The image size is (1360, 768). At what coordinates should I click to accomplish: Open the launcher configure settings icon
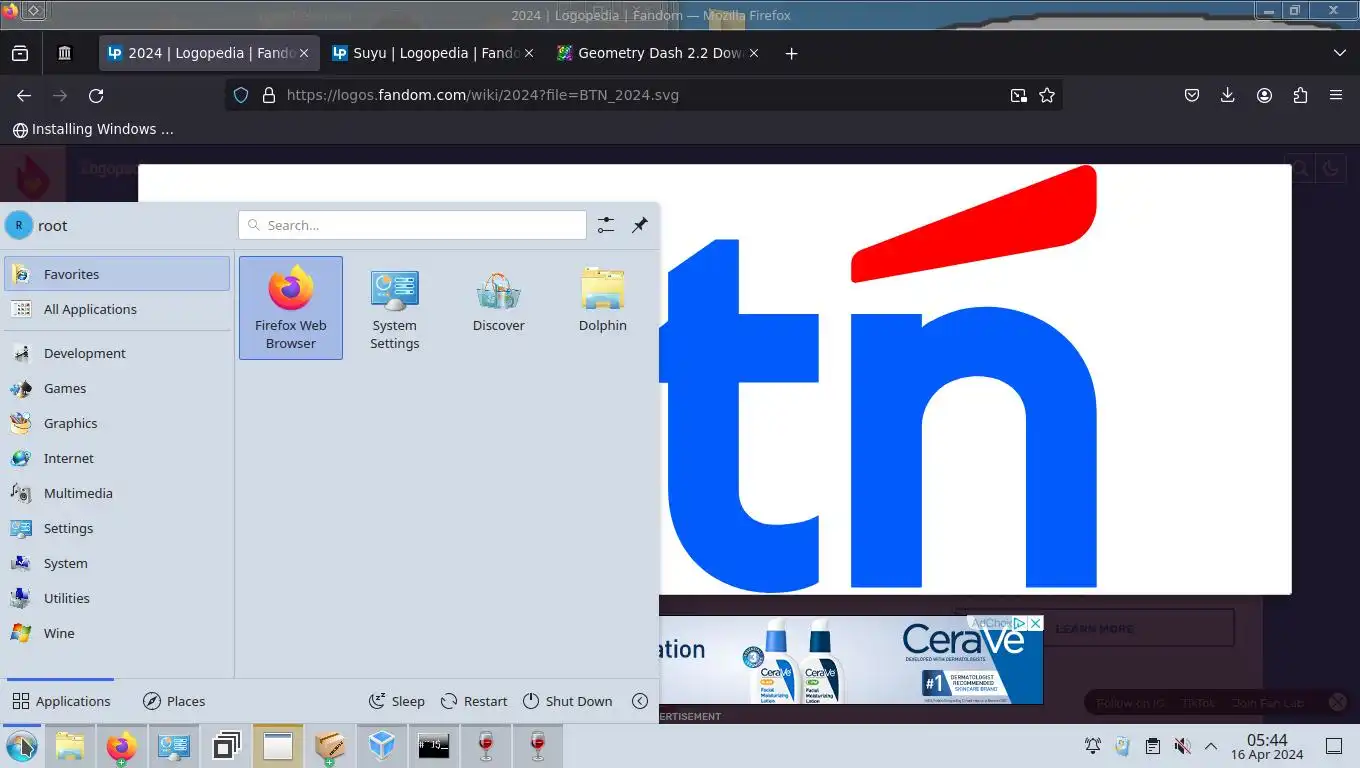(x=606, y=225)
